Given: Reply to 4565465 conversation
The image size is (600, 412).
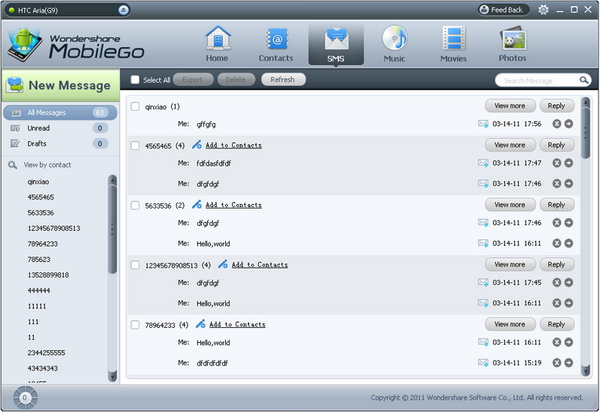Looking at the screenshot, I should coord(557,145).
